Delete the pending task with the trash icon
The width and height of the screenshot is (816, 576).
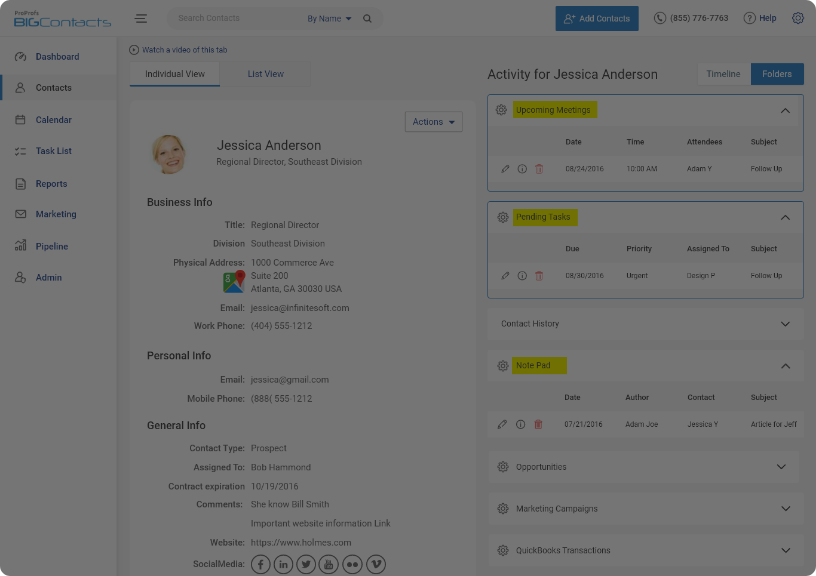coord(539,276)
